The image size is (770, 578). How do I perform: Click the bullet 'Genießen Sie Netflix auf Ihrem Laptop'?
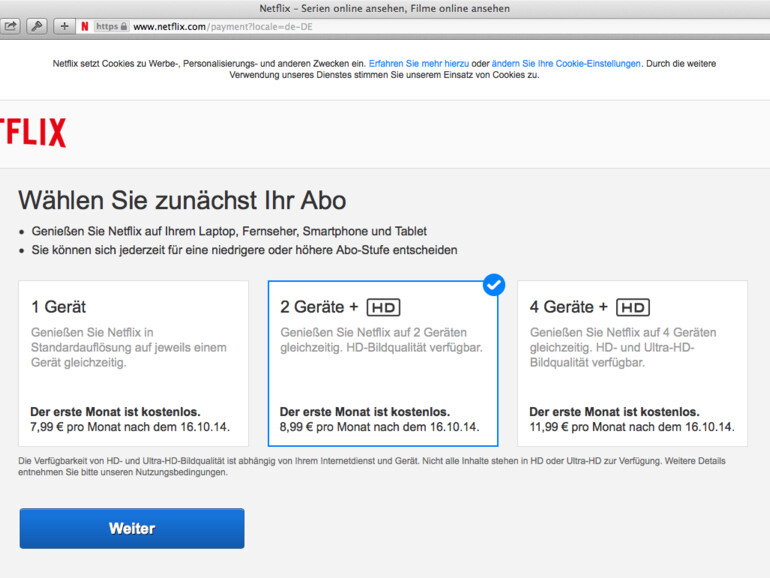pyautogui.click(x=229, y=231)
